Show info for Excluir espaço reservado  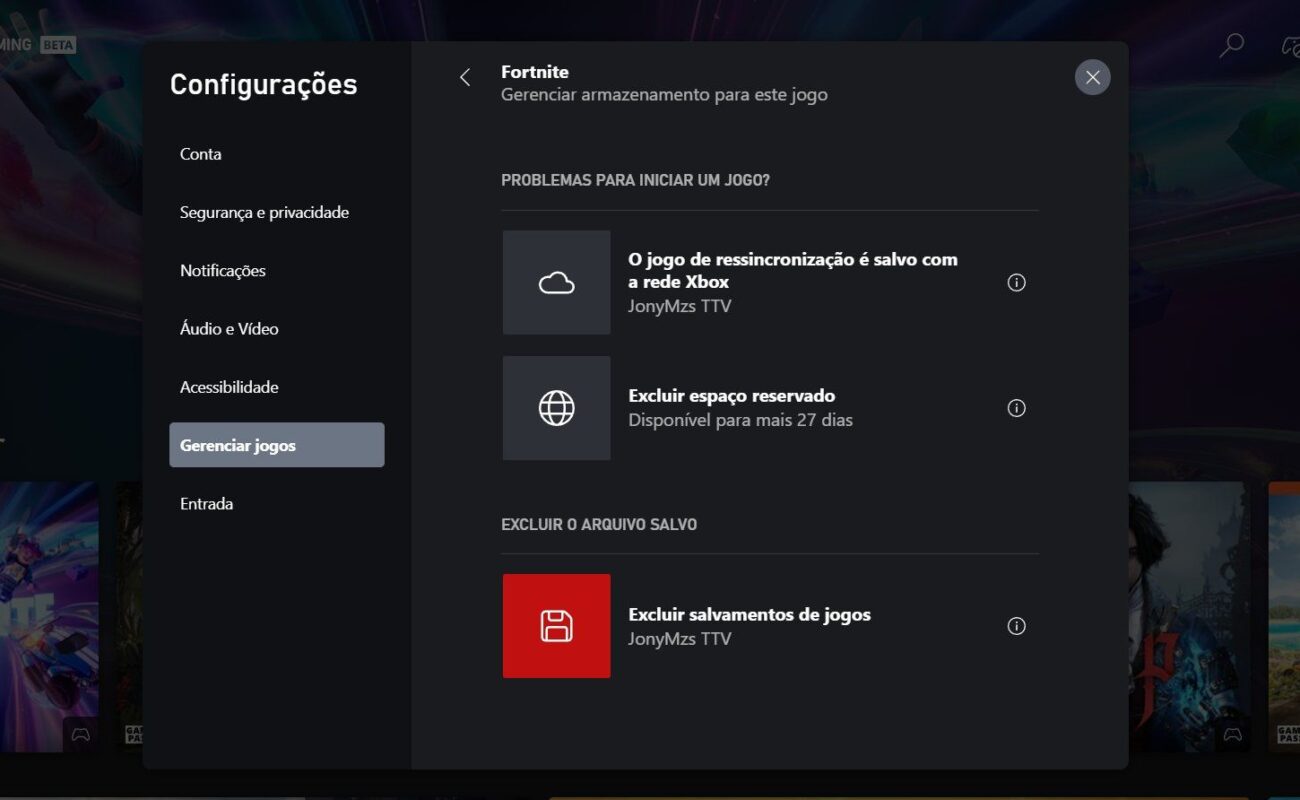(x=1016, y=408)
